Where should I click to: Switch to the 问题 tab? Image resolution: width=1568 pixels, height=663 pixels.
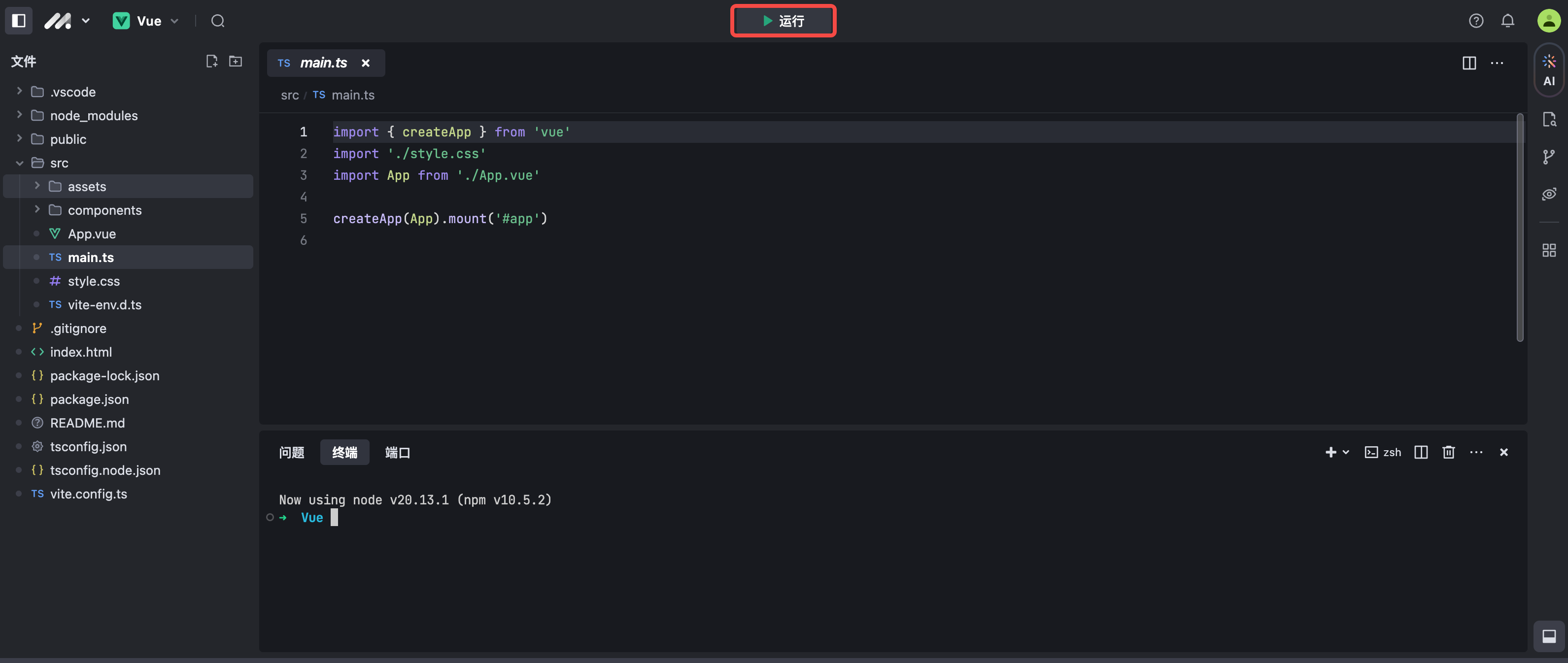point(292,452)
